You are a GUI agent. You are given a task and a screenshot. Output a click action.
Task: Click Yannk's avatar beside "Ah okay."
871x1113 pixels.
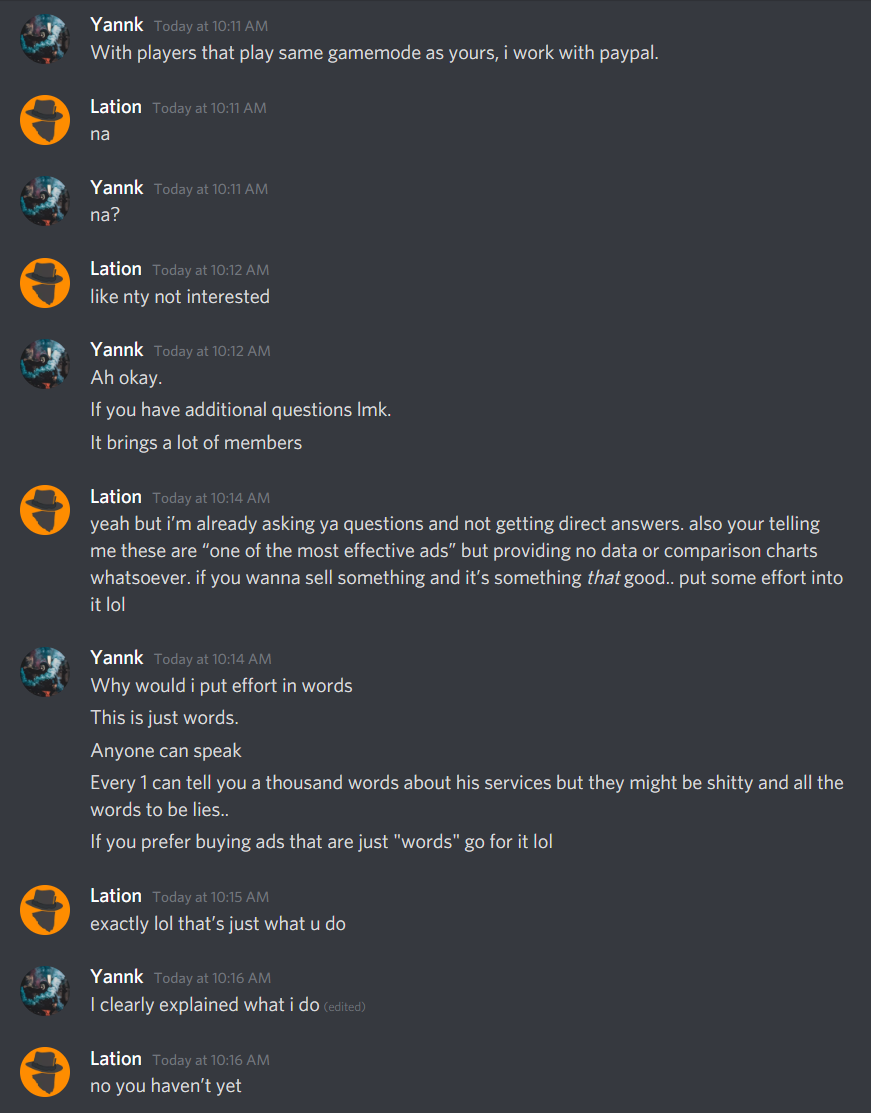tap(45, 363)
